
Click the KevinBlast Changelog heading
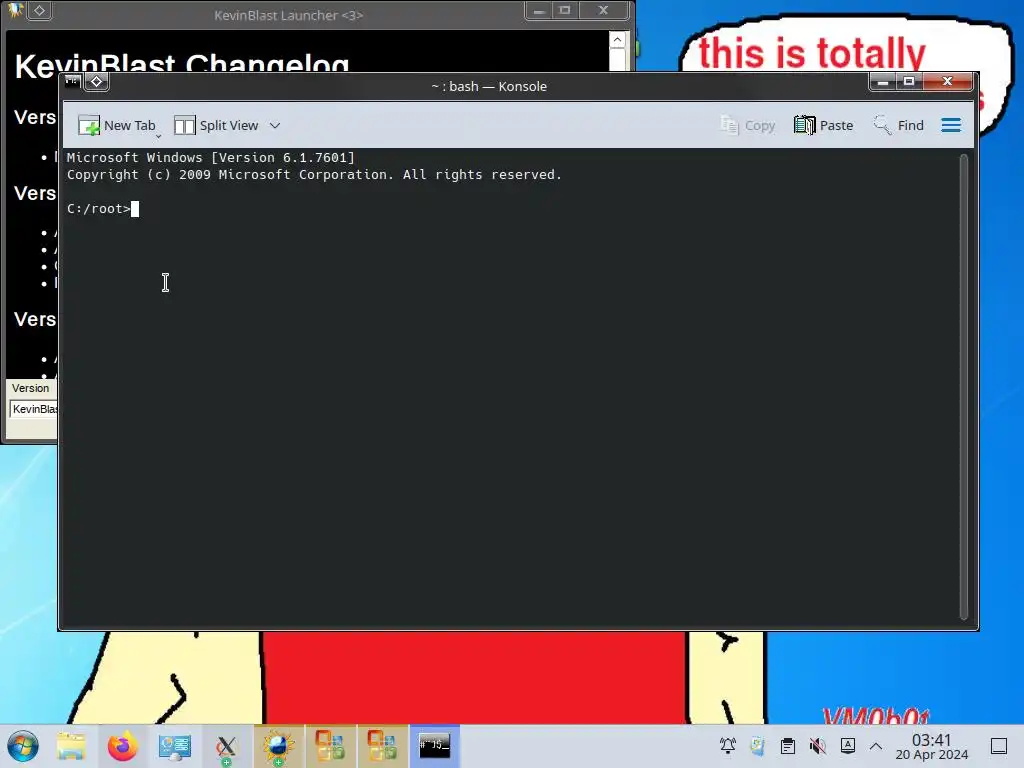(182, 65)
